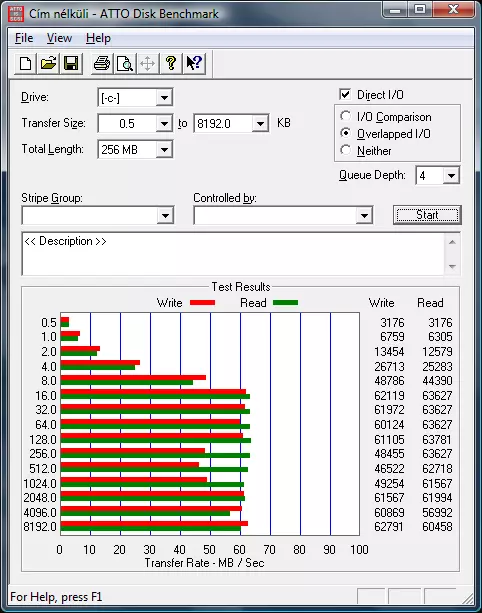Expand the Stripe Group combo box
Screen dimensions: 482x613
(x=165, y=215)
